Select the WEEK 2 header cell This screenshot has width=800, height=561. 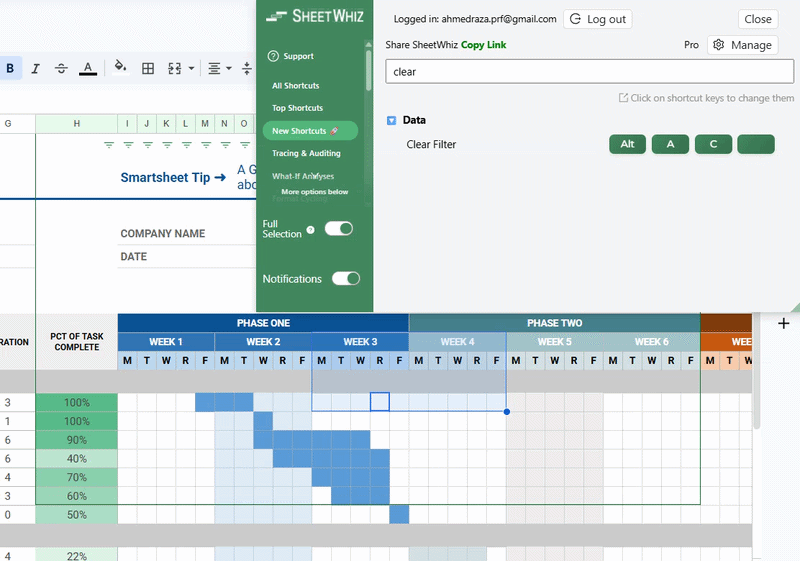(263, 342)
